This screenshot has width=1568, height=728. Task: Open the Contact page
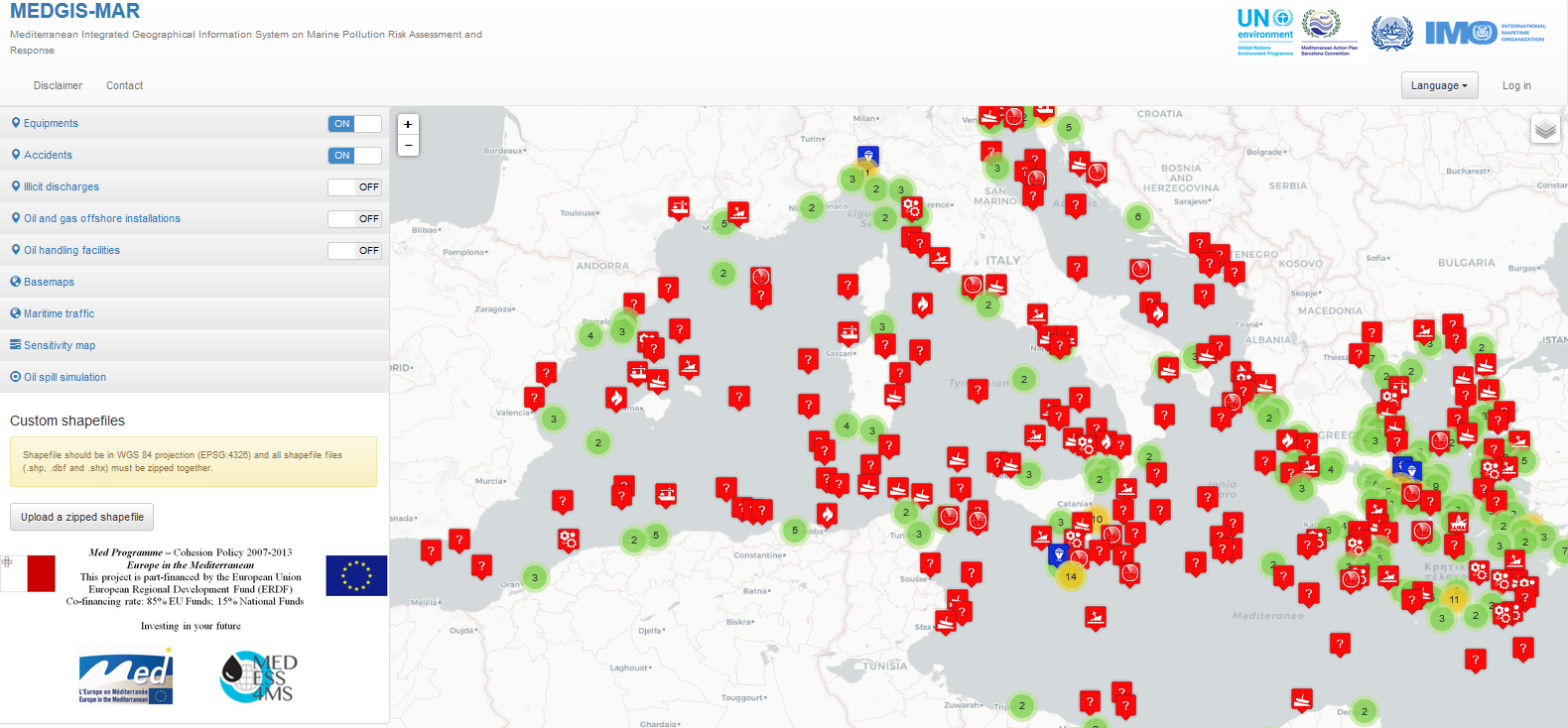[x=124, y=85]
